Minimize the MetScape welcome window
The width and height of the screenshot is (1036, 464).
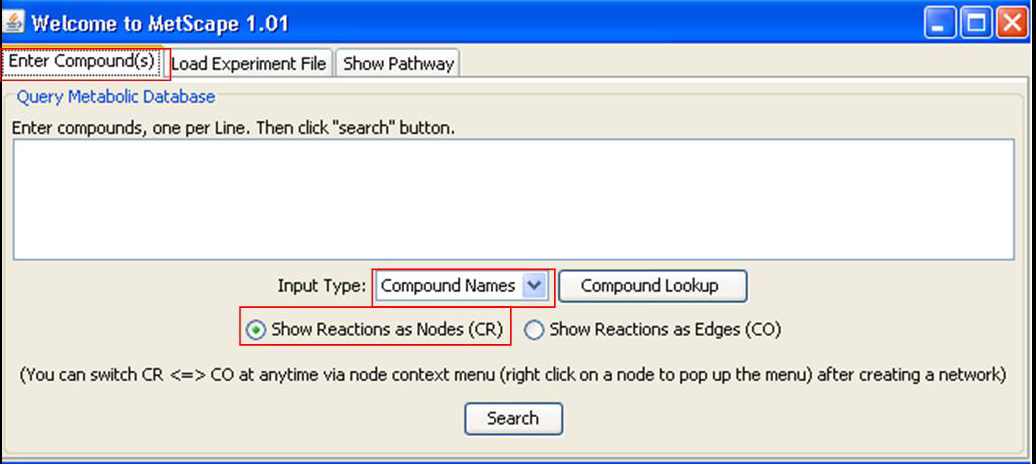[x=940, y=25]
